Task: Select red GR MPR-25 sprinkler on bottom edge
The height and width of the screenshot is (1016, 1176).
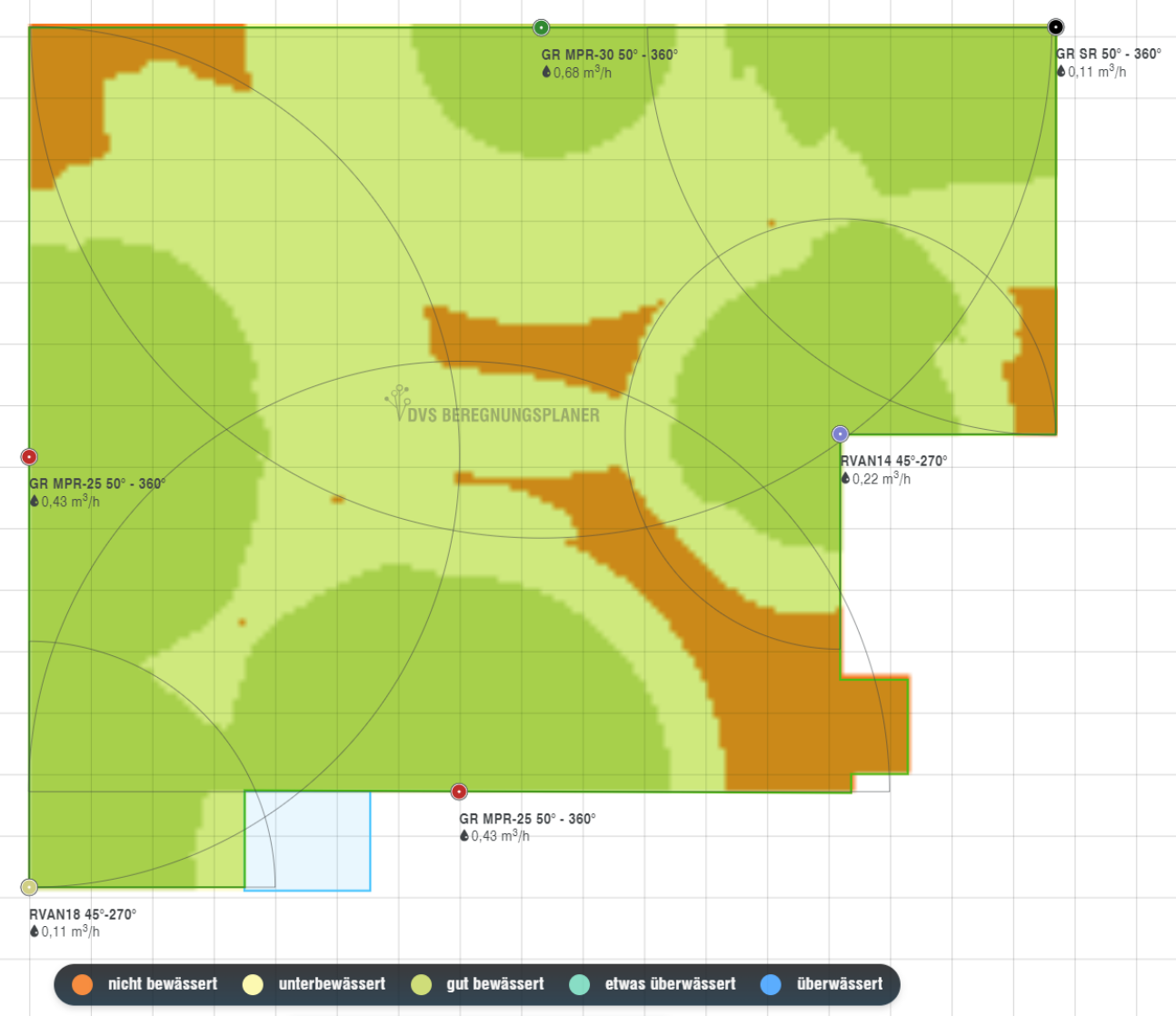Action: pos(459,792)
